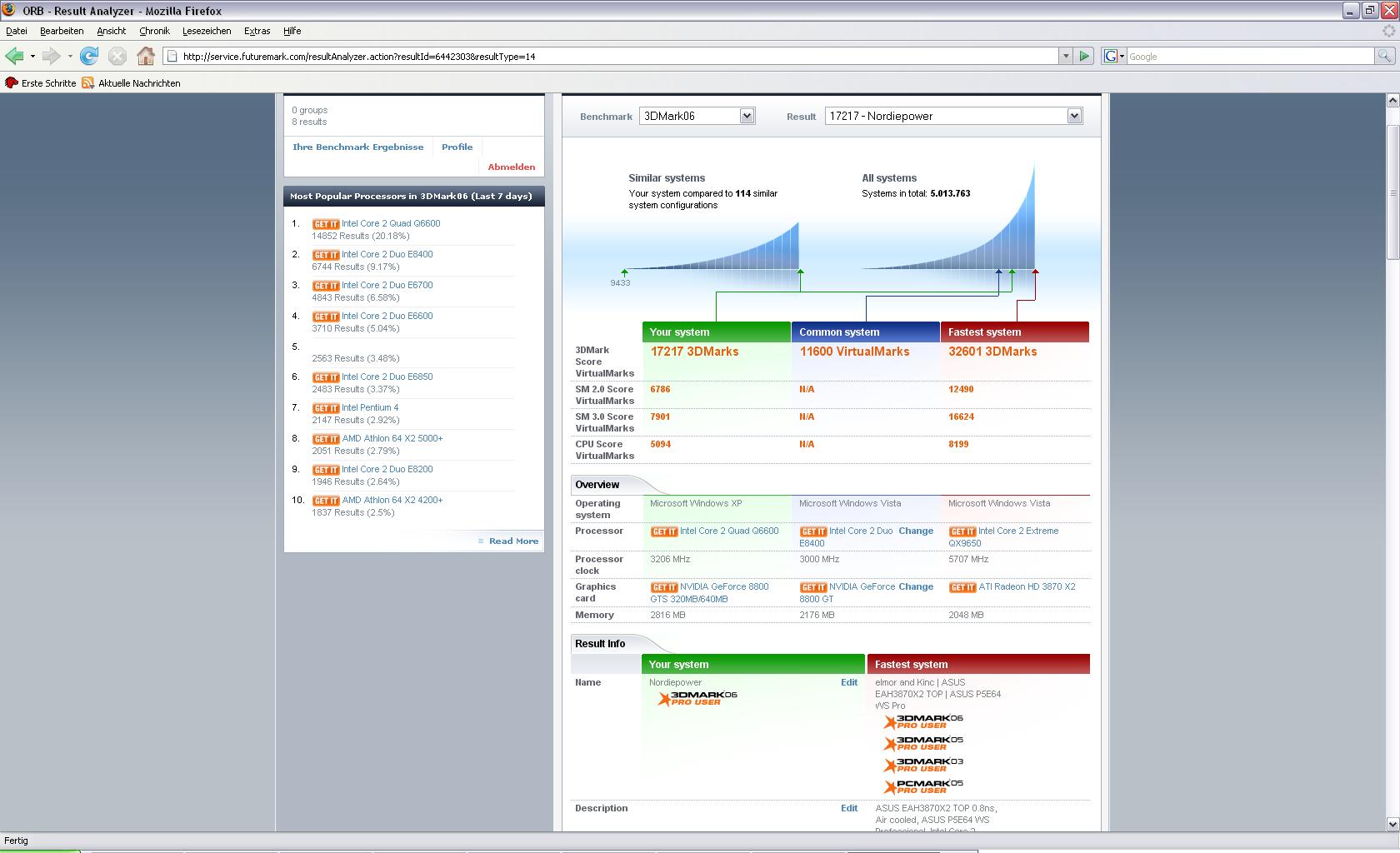This screenshot has width=1400, height=853.
Task: Click GET IT badge next to Athlon 64 X2 4200+
Action: [x=326, y=501]
